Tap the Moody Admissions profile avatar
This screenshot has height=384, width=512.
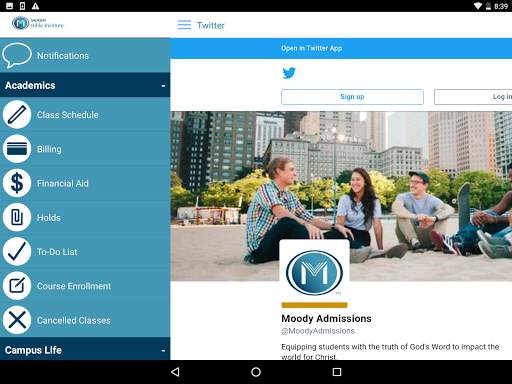click(314, 272)
